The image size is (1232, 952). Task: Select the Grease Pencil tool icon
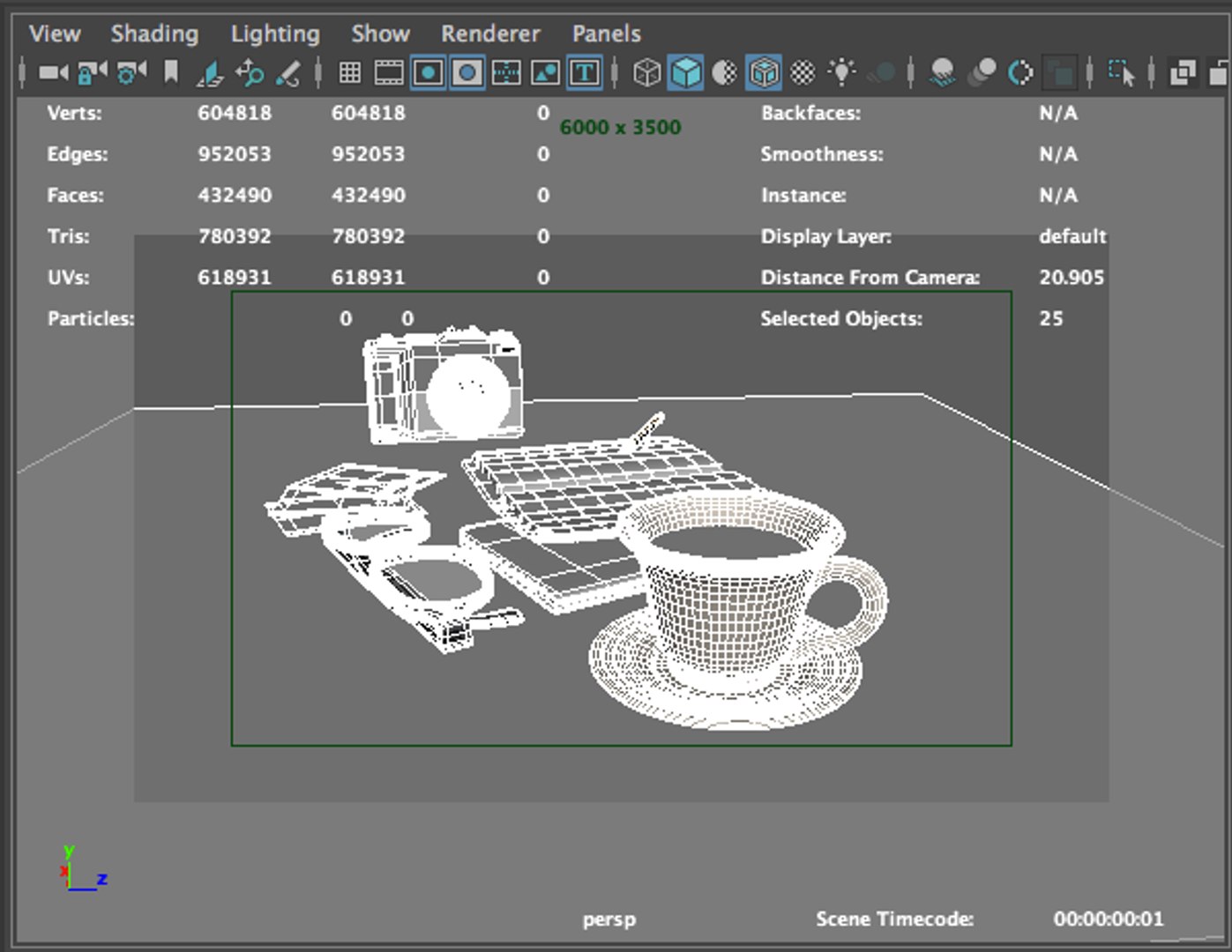pyautogui.click(x=287, y=72)
